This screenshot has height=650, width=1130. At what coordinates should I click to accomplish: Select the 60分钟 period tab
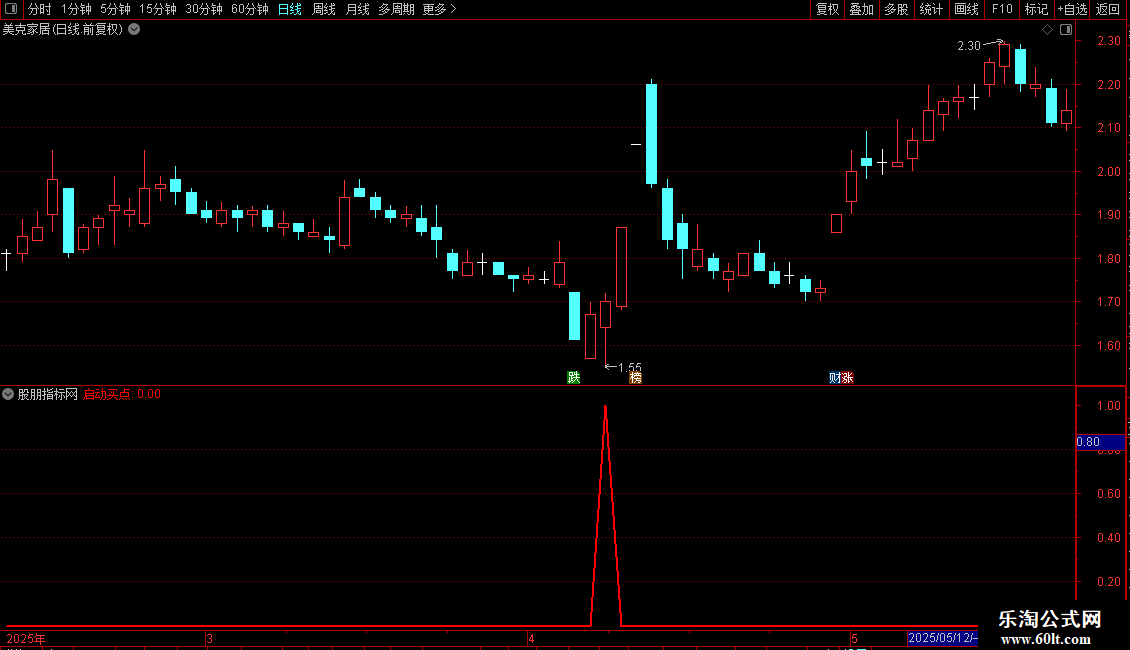point(250,9)
